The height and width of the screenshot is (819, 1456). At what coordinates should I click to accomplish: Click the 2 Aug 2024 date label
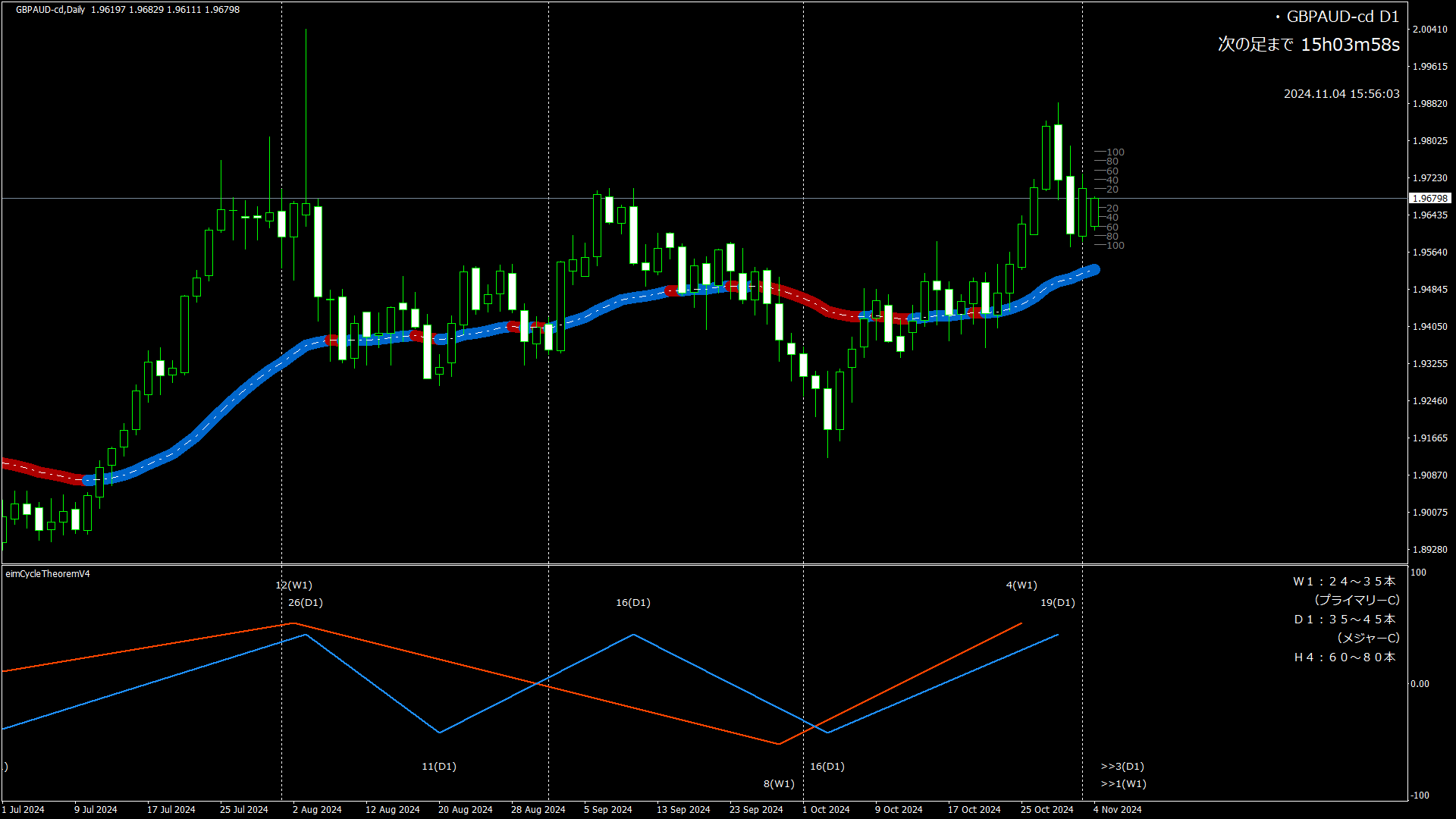(317, 810)
